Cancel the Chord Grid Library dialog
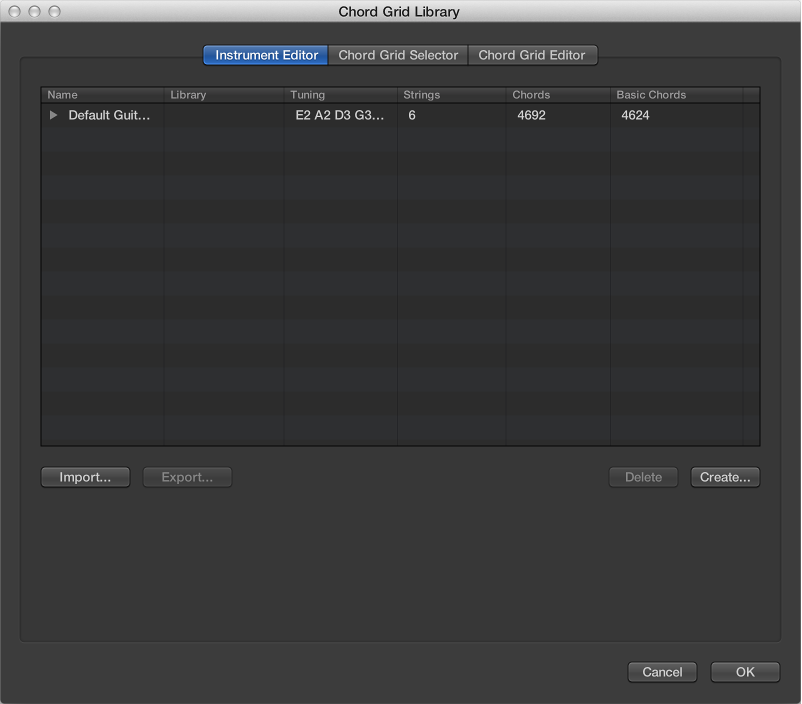The height and width of the screenshot is (704, 802). pyautogui.click(x=662, y=672)
